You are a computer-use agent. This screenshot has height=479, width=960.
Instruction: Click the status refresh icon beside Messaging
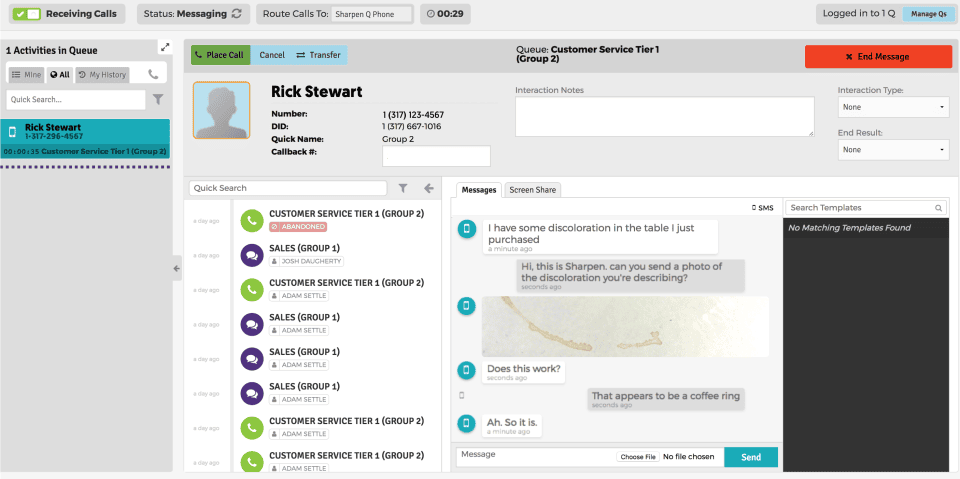tap(236, 13)
